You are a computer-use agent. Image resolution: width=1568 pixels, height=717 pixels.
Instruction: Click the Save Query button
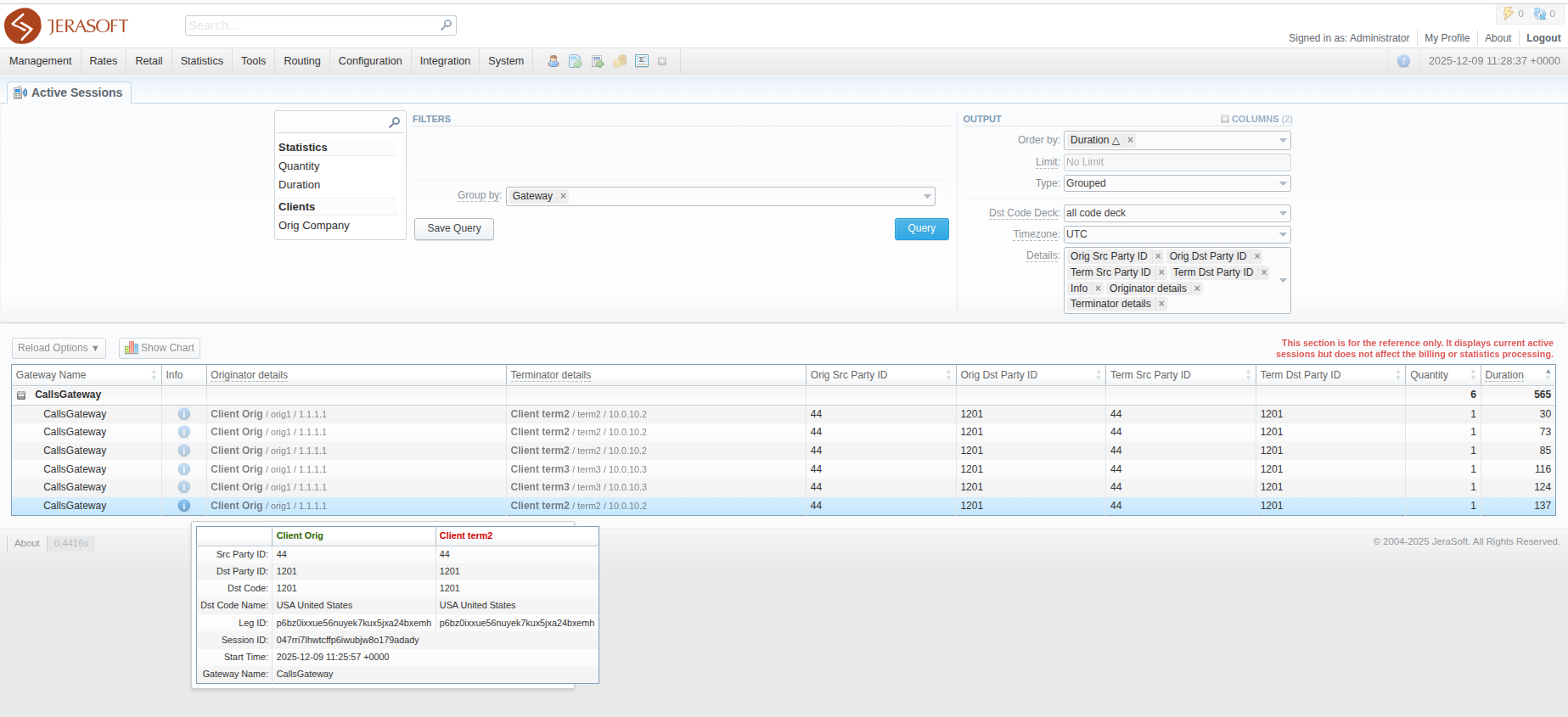coord(454,229)
